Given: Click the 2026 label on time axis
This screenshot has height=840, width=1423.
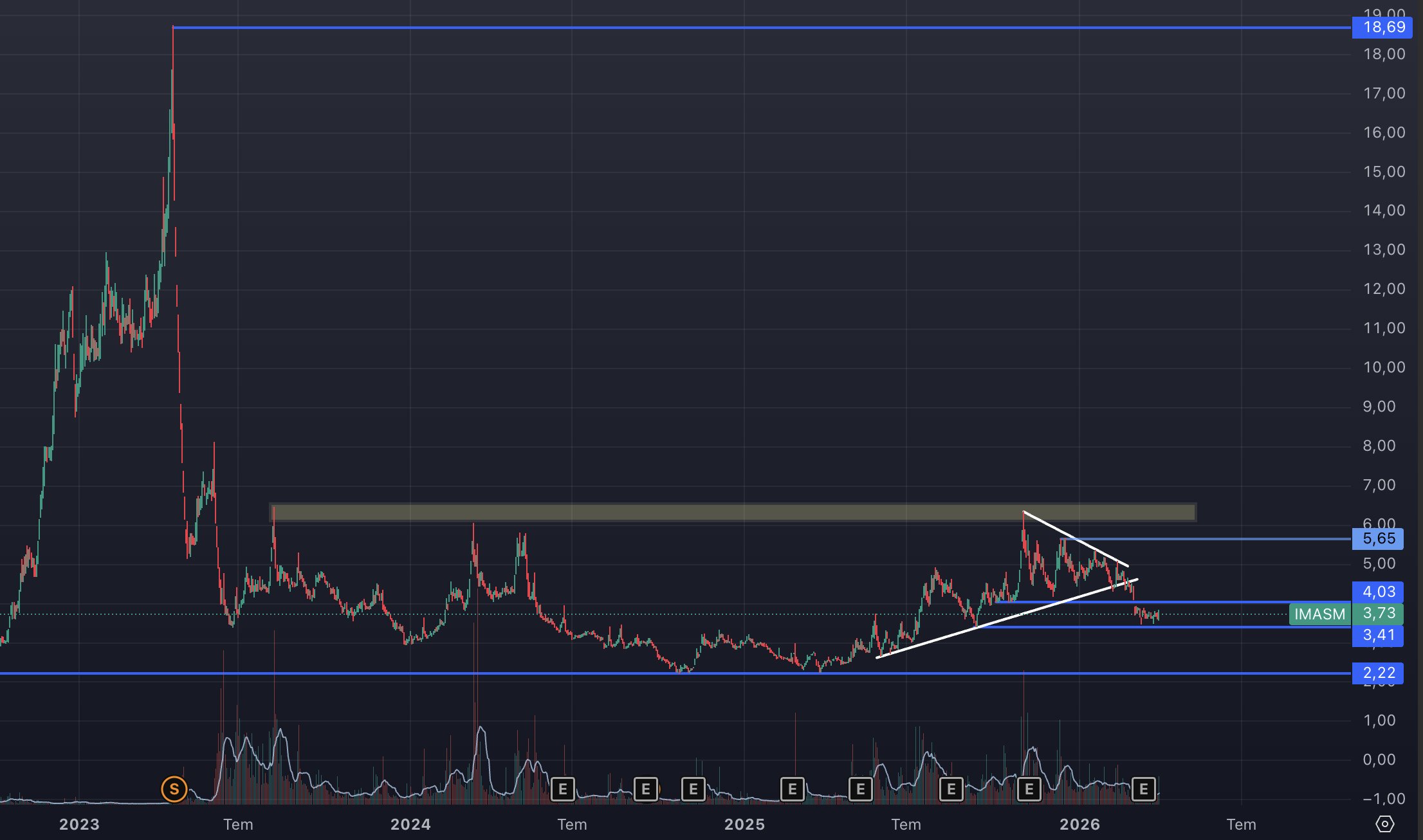Looking at the screenshot, I should point(1079,824).
